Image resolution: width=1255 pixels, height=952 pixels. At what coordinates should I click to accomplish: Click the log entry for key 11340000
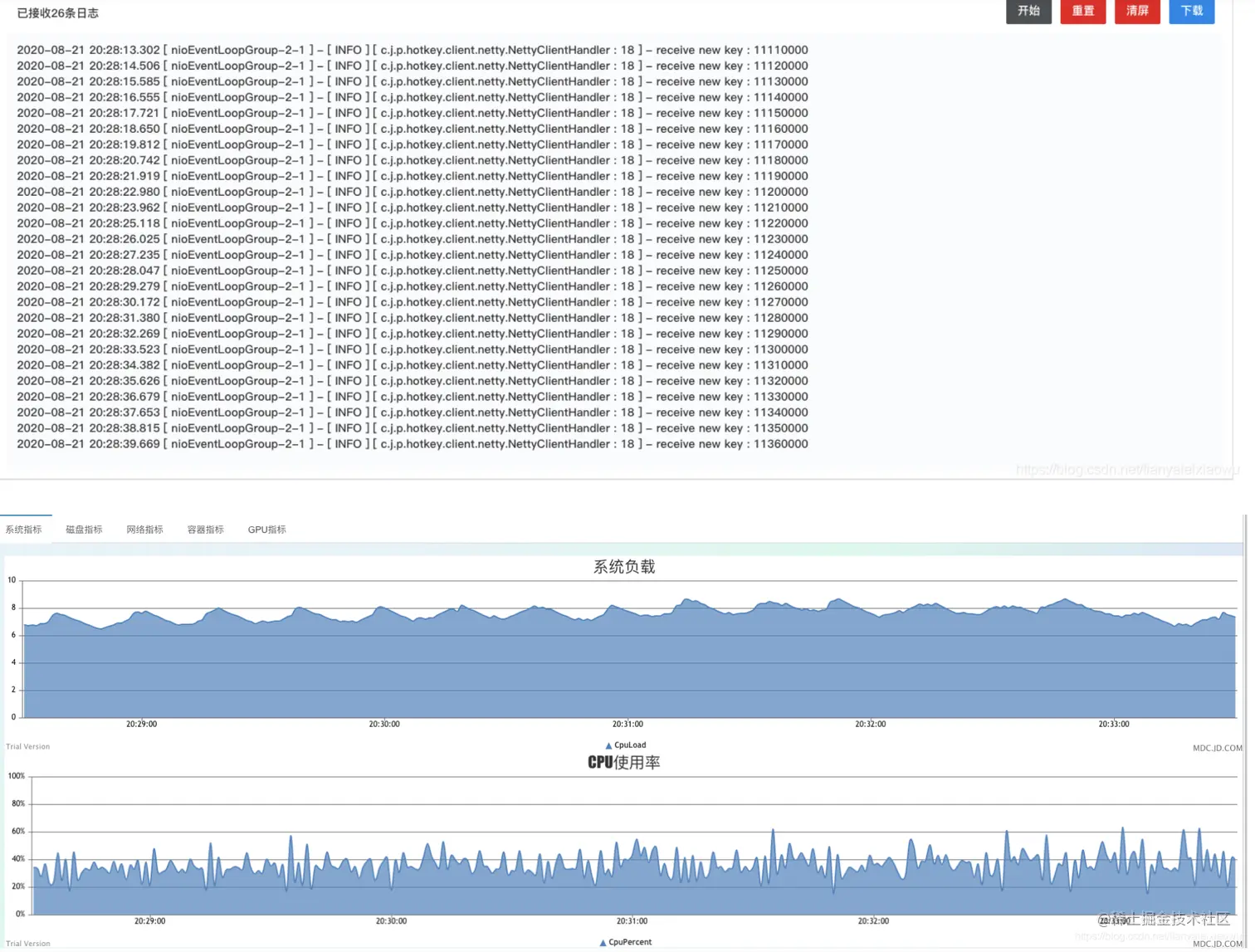click(x=413, y=413)
